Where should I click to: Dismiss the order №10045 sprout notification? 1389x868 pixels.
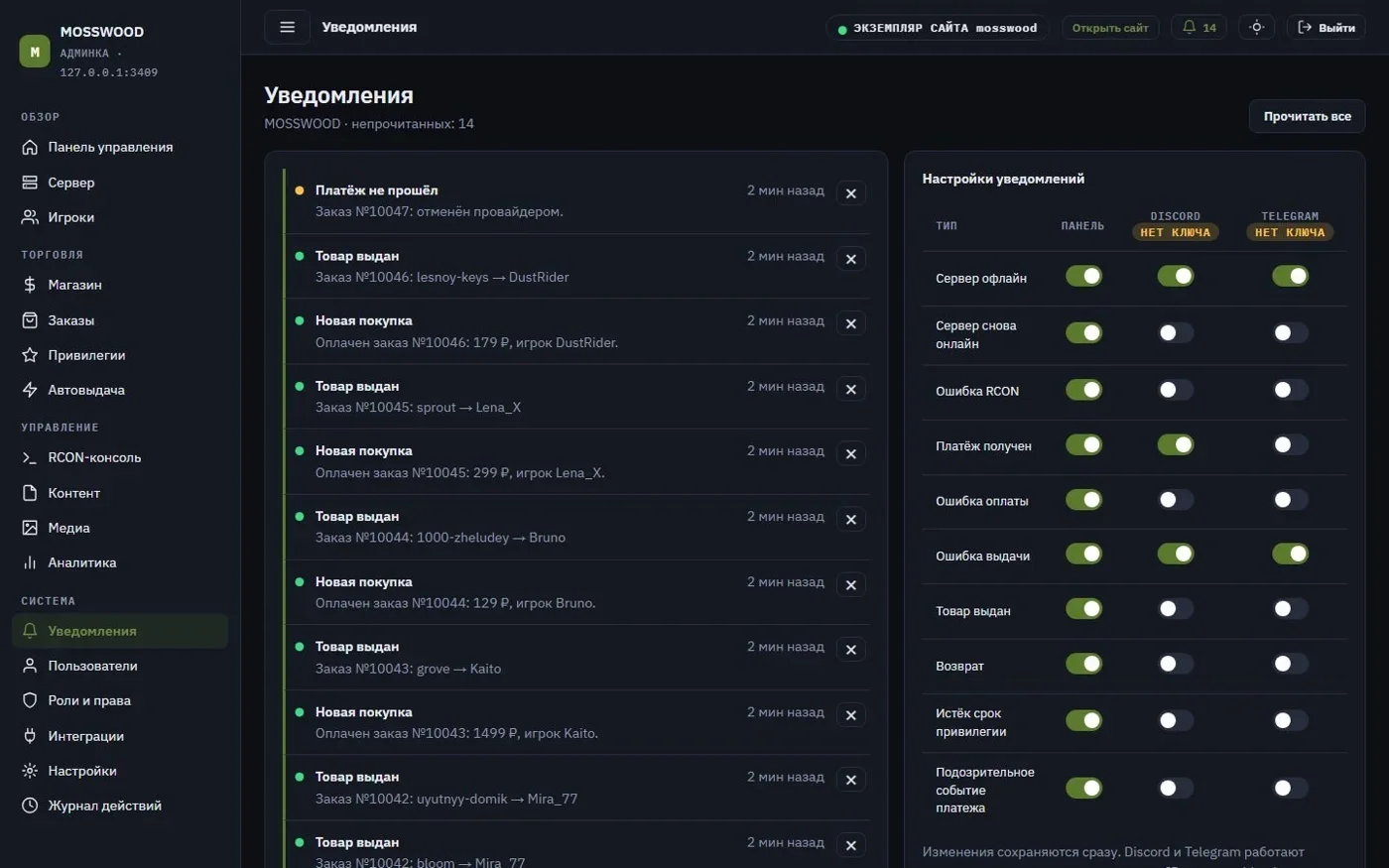click(x=850, y=389)
